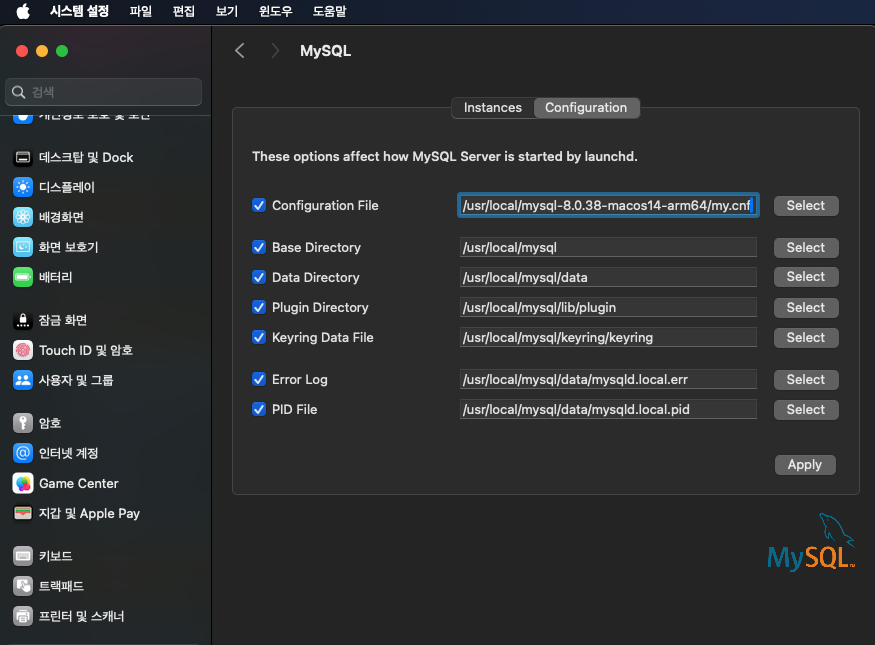Click Select for PID File
This screenshot has height=645, width=875.
[x=806, y=410]
